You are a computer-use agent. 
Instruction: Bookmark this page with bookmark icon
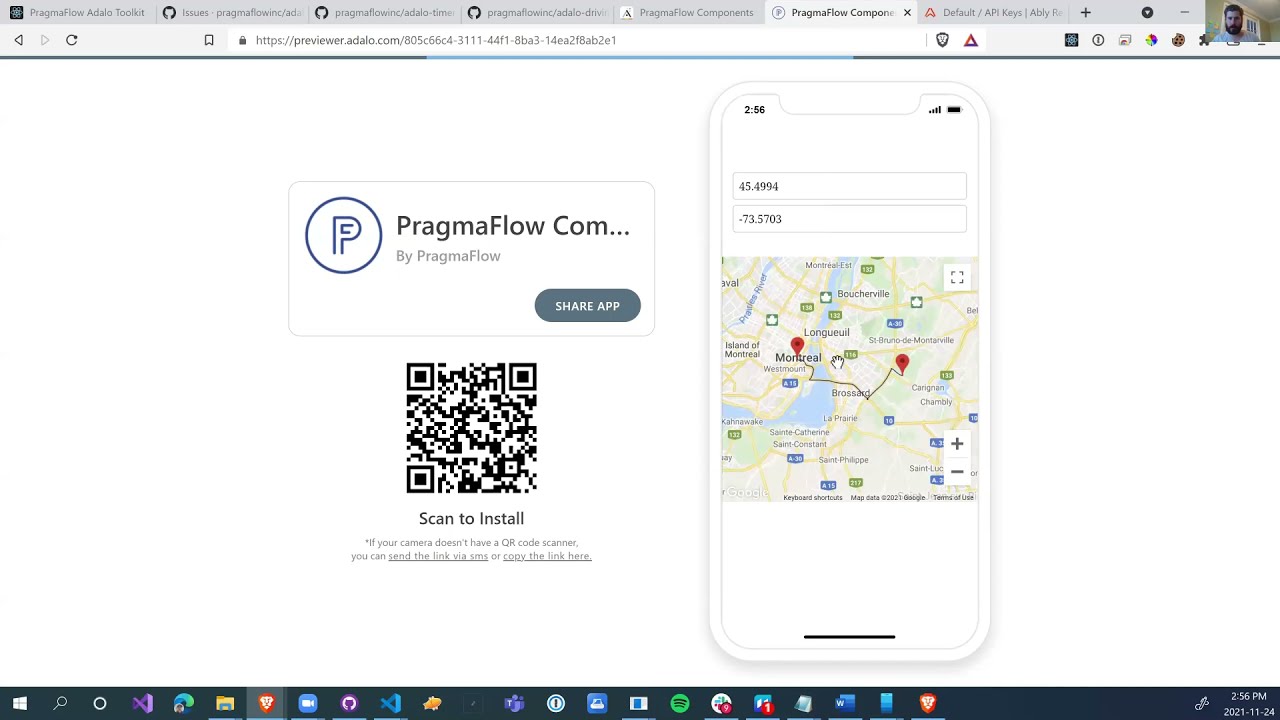tap(209, 40)
